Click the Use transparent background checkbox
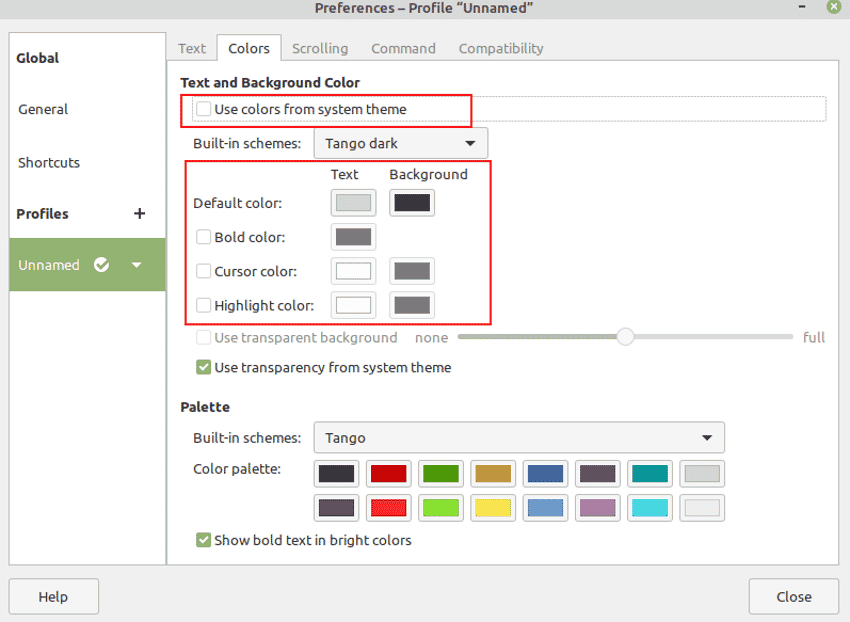850x622 pixels. (x=203, y=337)
